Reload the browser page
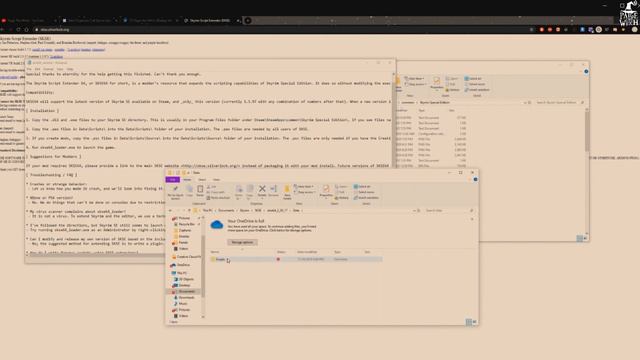This screenshot has height=360, width=640. click(18, 29)
